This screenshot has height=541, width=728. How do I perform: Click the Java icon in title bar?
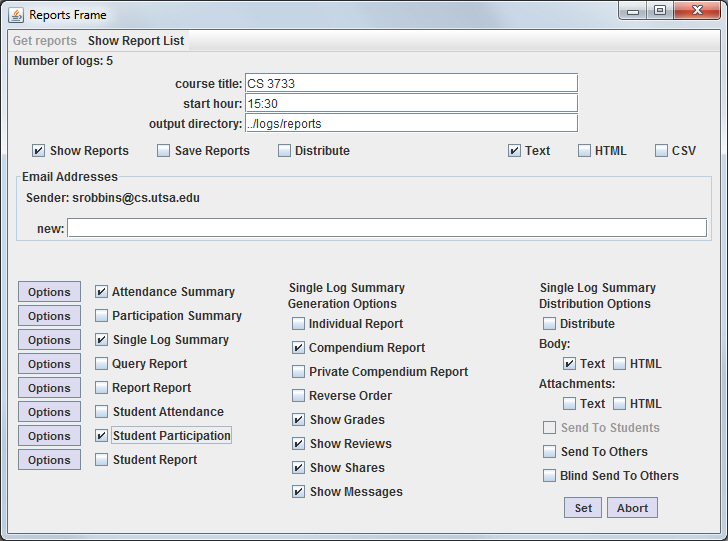[16, 15]
